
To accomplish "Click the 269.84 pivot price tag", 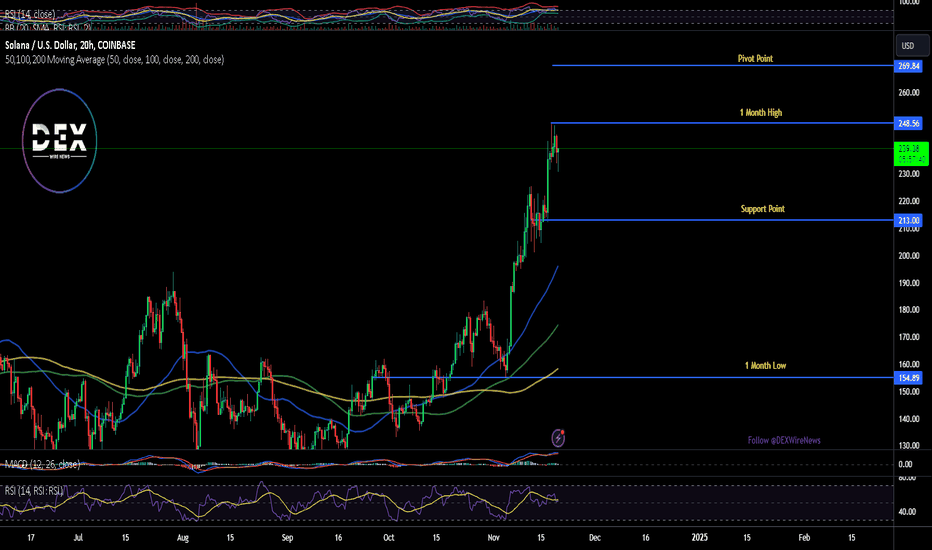I will click(908, 66).
